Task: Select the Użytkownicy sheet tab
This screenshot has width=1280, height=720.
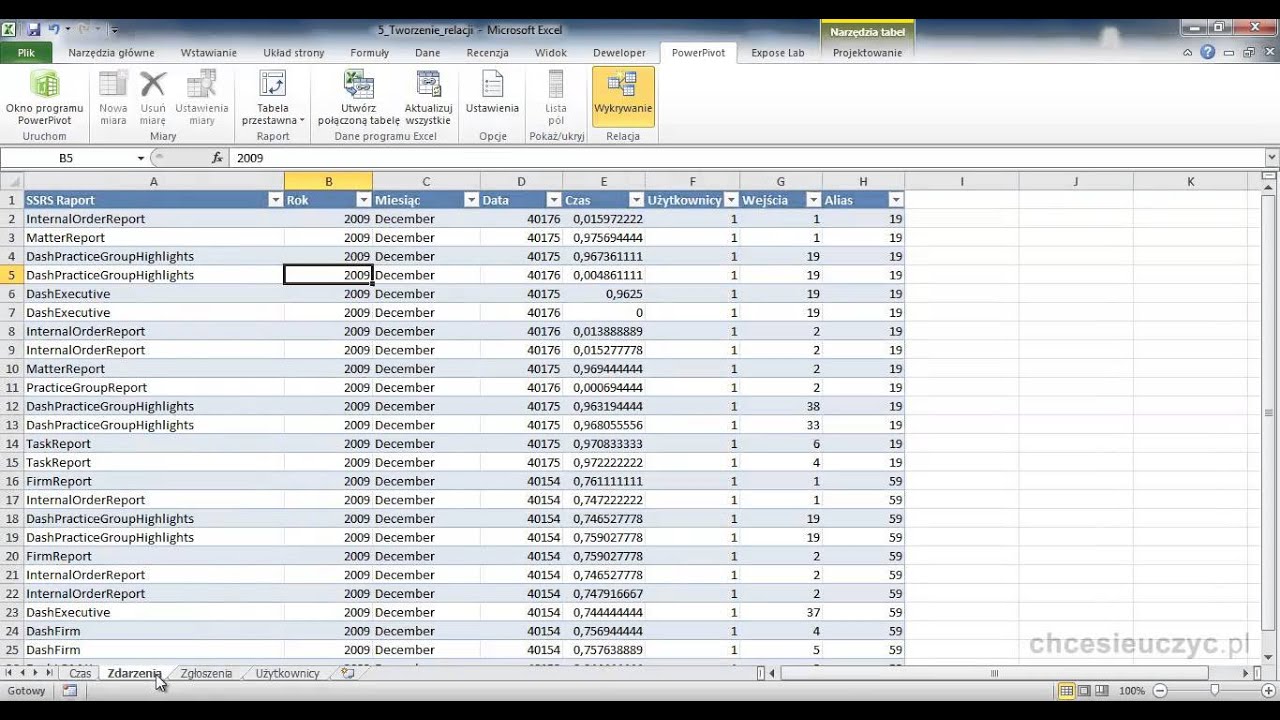Action: pos(287,673)
